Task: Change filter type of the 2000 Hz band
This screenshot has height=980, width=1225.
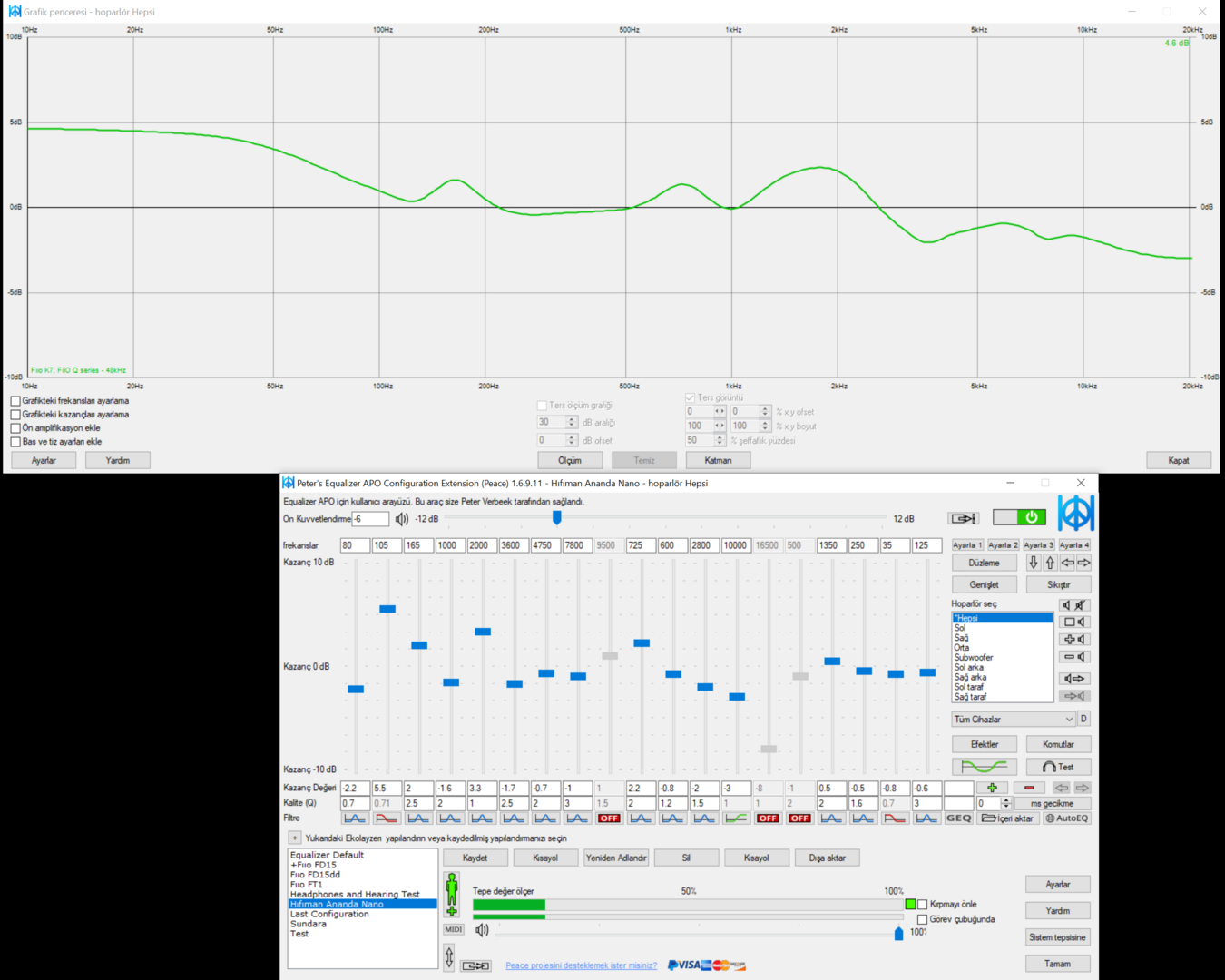Action: 482,818
